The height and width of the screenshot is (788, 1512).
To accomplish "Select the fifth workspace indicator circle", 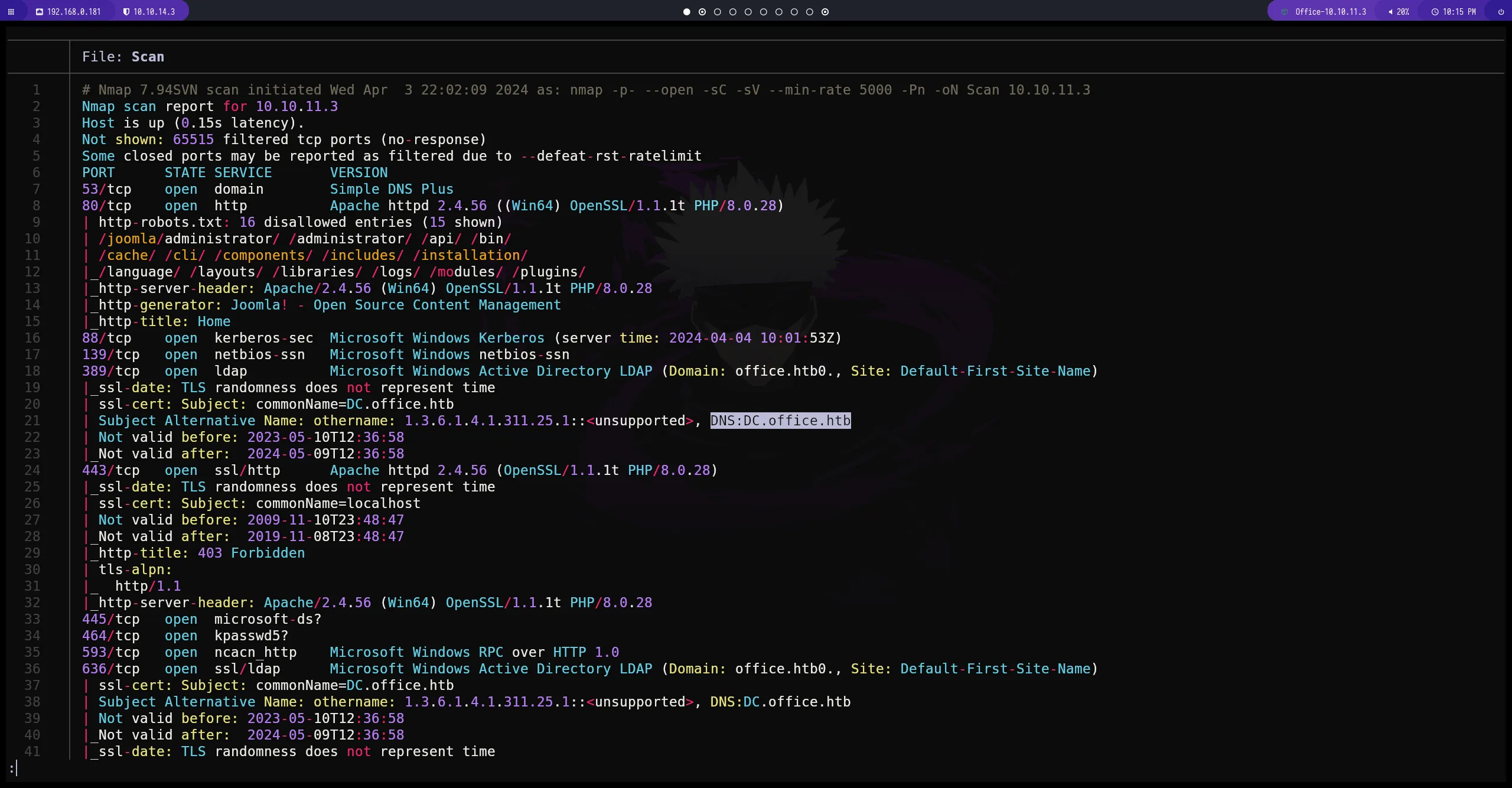I will pos(748,12).
